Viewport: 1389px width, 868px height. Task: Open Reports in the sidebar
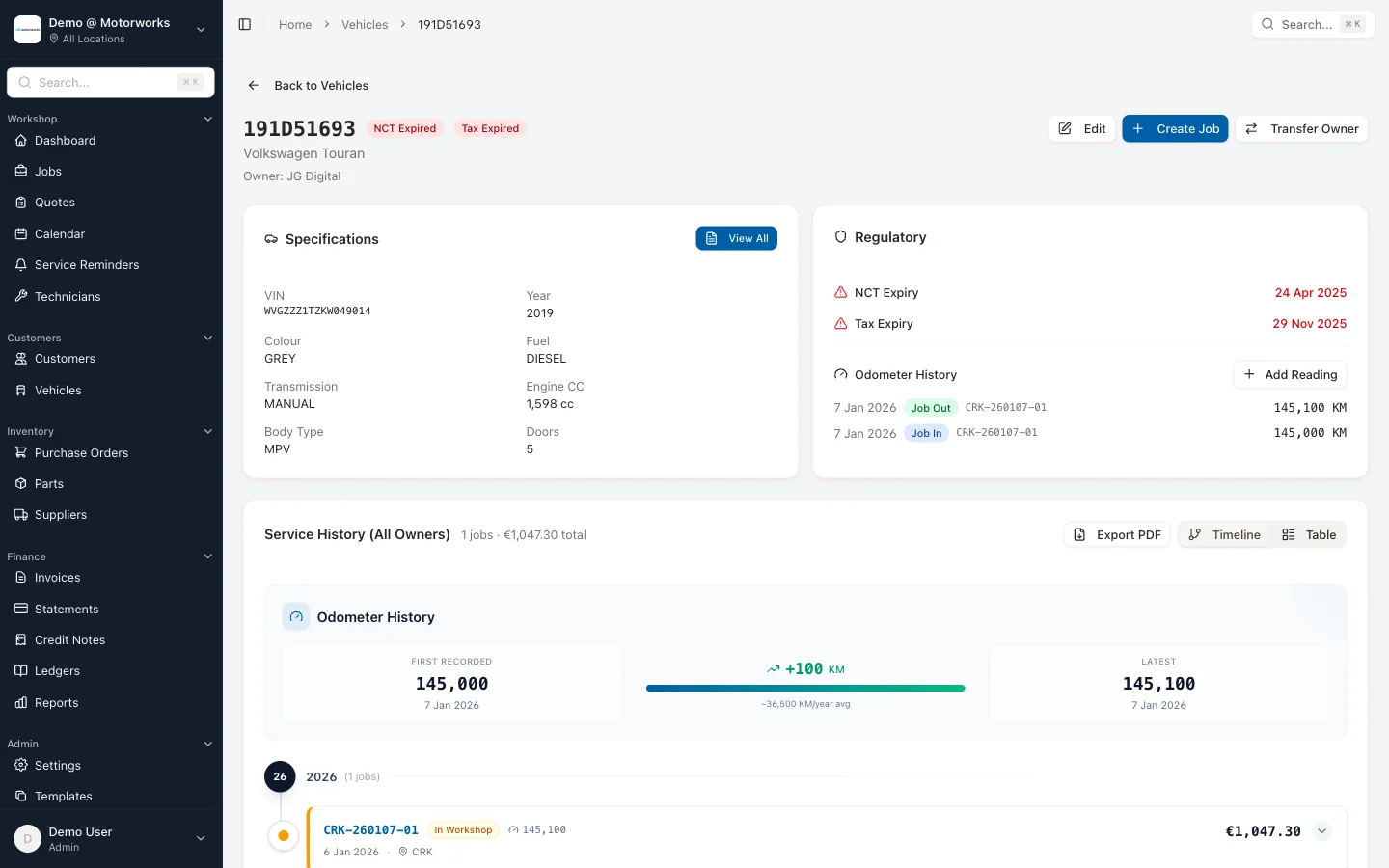tap(56, 703)
